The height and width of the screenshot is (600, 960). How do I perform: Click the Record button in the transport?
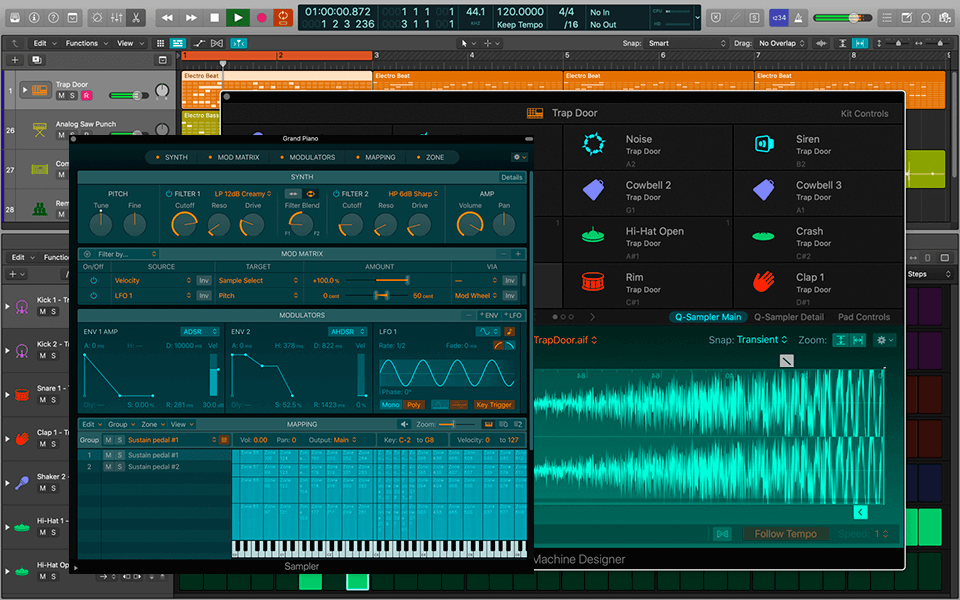click(x=262, y=18)
